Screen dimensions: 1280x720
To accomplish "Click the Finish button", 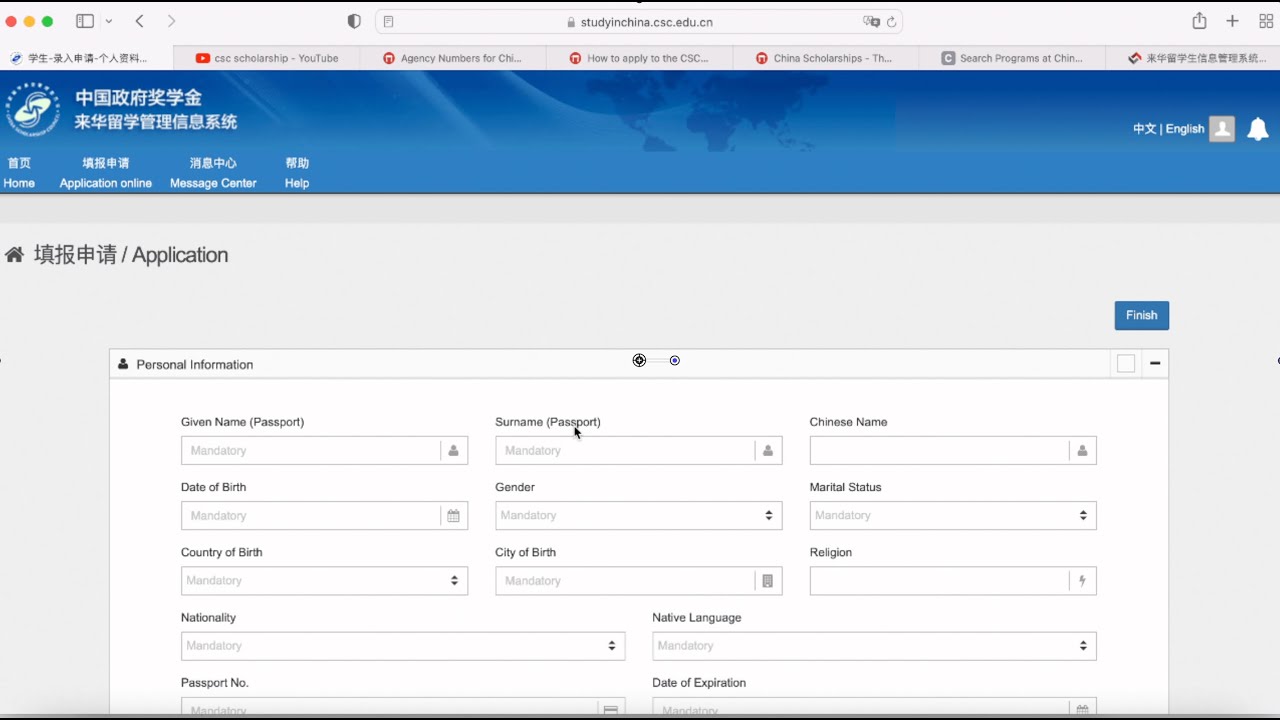I will [x=1141, y=315].
